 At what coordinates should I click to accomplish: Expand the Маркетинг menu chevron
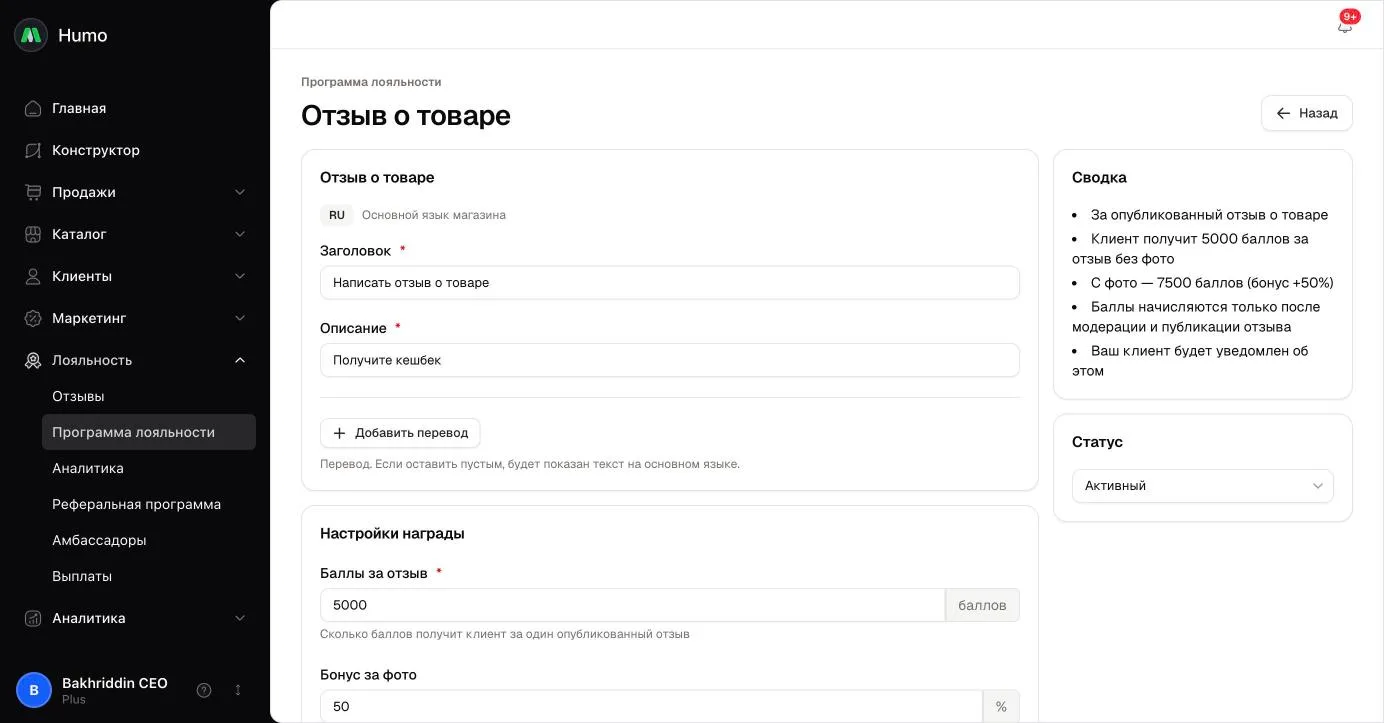(x=240, y=318)
